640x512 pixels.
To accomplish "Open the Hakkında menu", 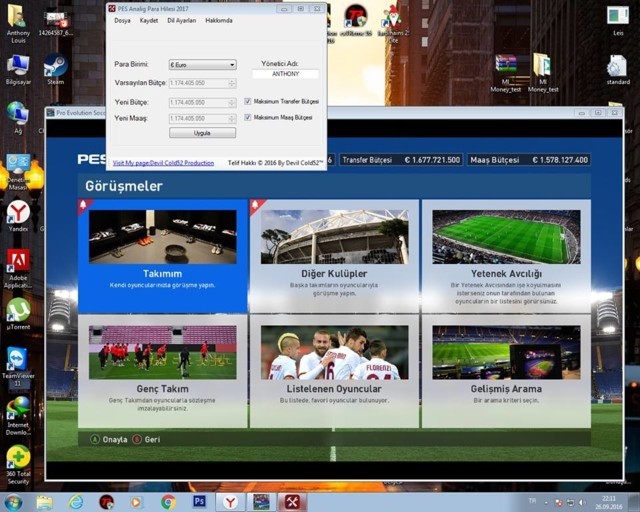I will pyautogui.click(x=219, y=20).
